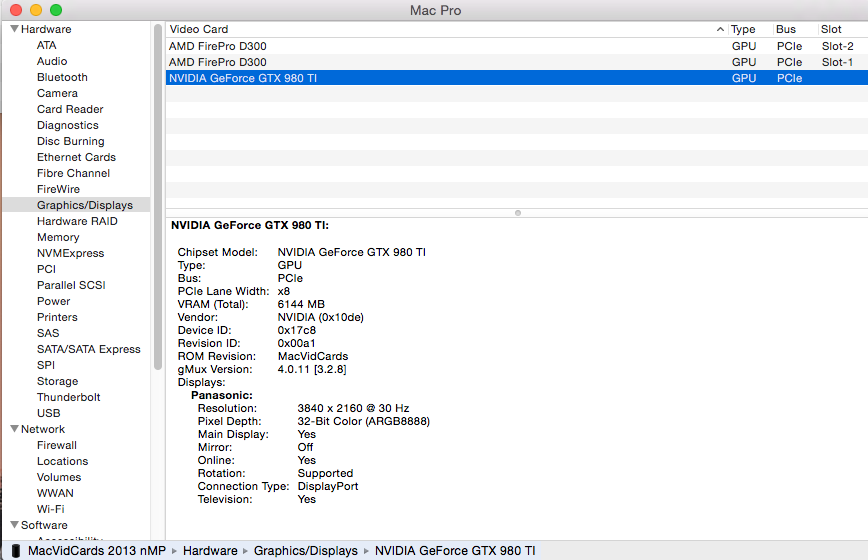The height and width of the screenshot is (560, 868).
Task: Click the Software section label
Action: [44, 525]
